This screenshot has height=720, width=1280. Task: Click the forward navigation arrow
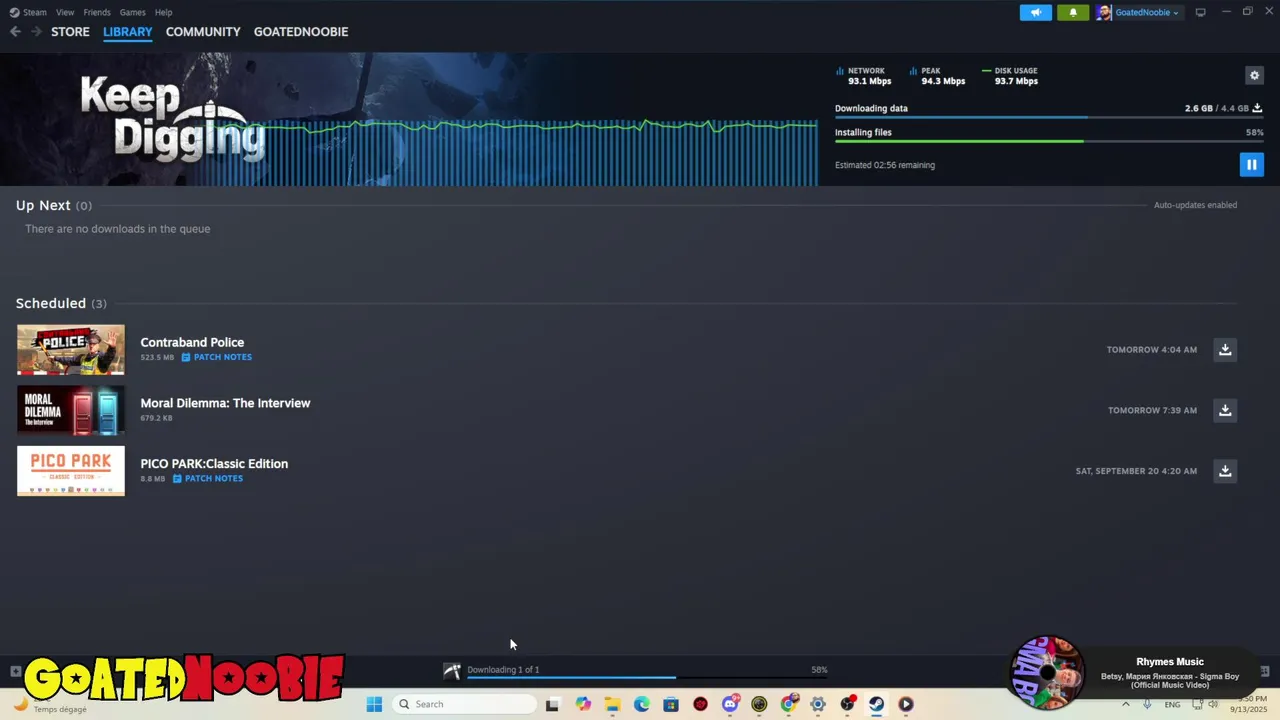point(36,32)
